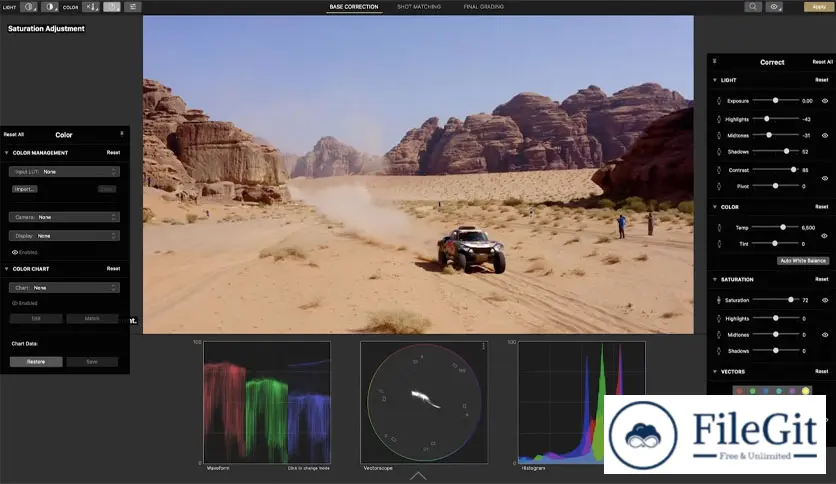836x484 pixels.
Task: Toggle the Contrast and Pivot visibility eye
Action: coord(825,178)
